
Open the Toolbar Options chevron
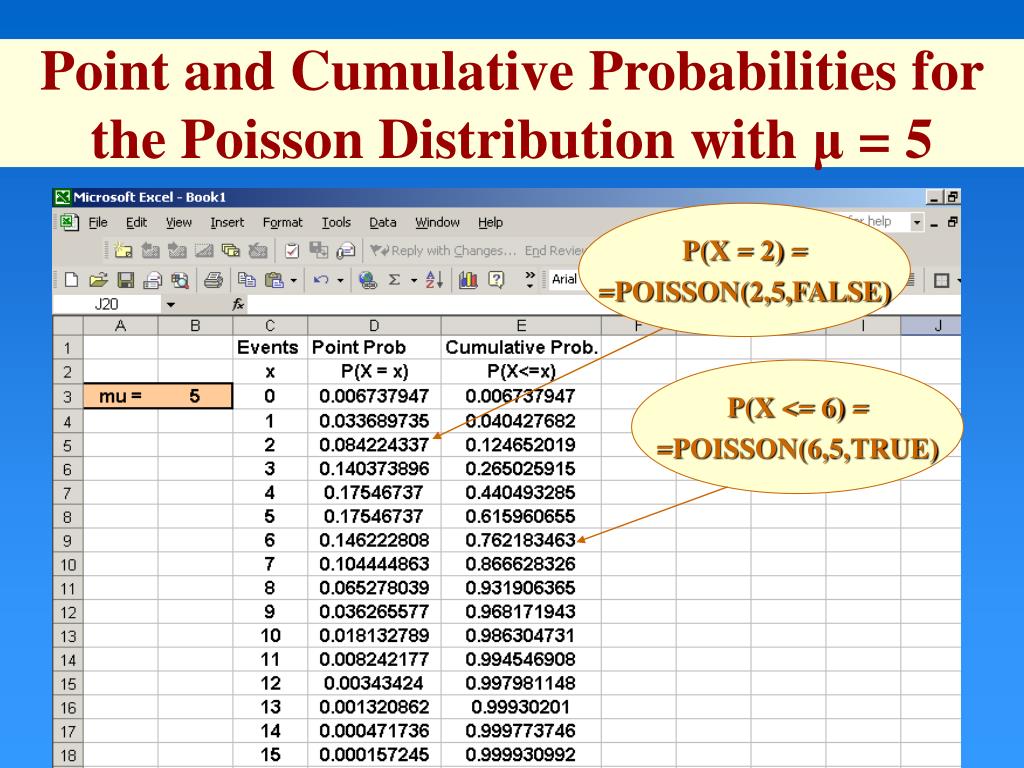pos(530,280)
